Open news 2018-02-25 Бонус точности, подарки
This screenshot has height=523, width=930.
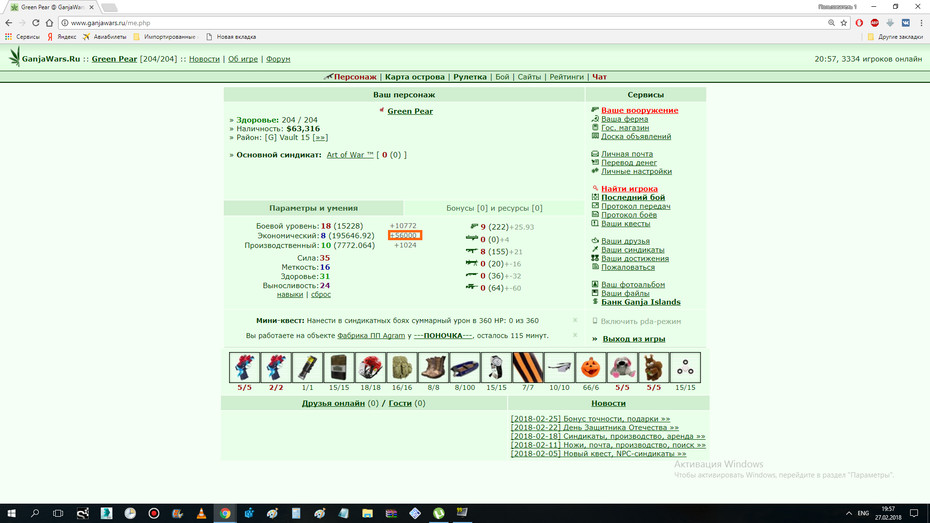pyautogui.click(x=590, y=419)
